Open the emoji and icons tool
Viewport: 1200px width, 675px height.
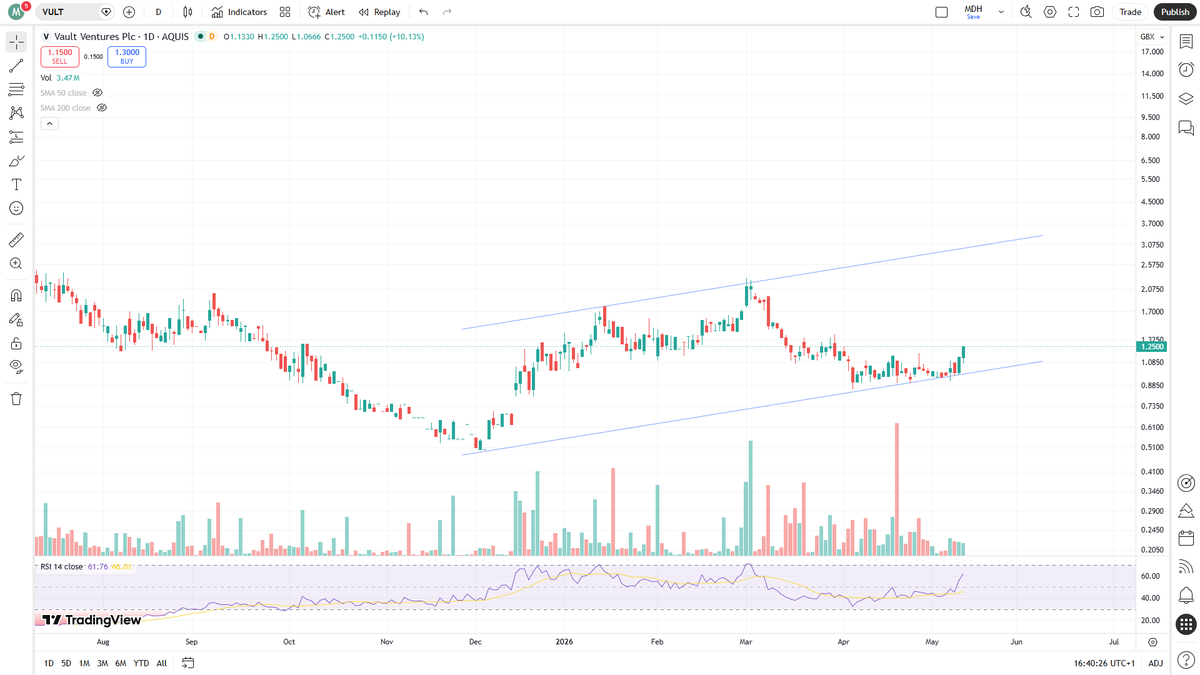(x=16, y=208)
